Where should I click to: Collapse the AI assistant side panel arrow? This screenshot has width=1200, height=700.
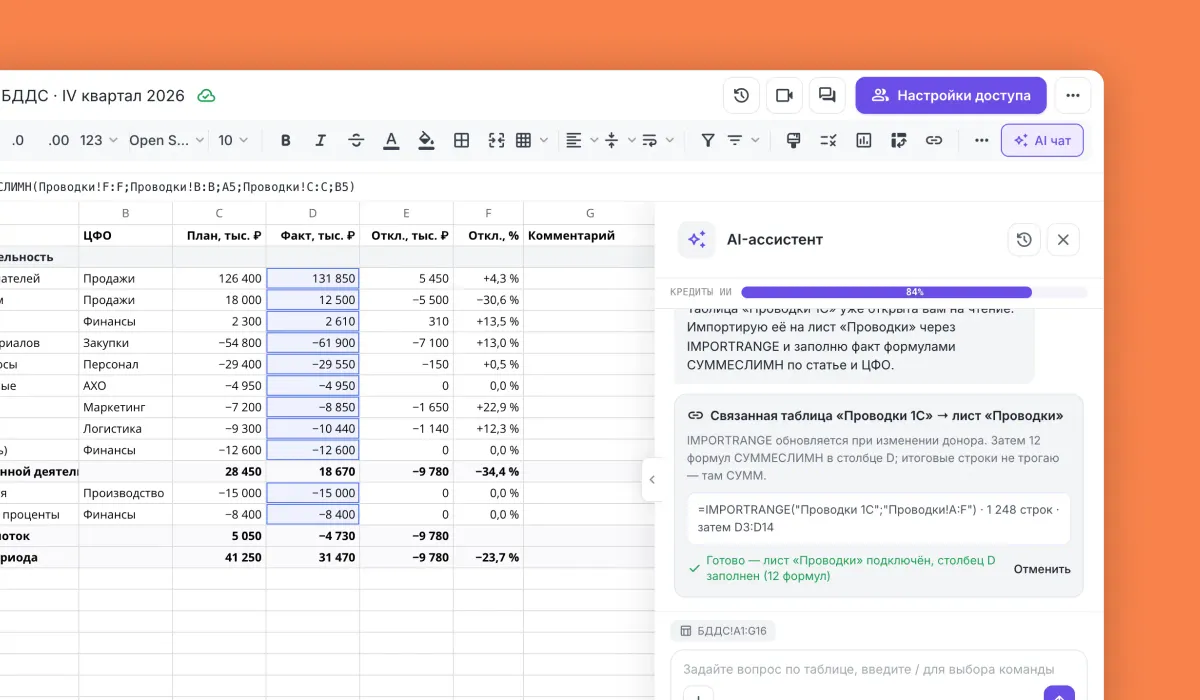(x=652, y=480)
